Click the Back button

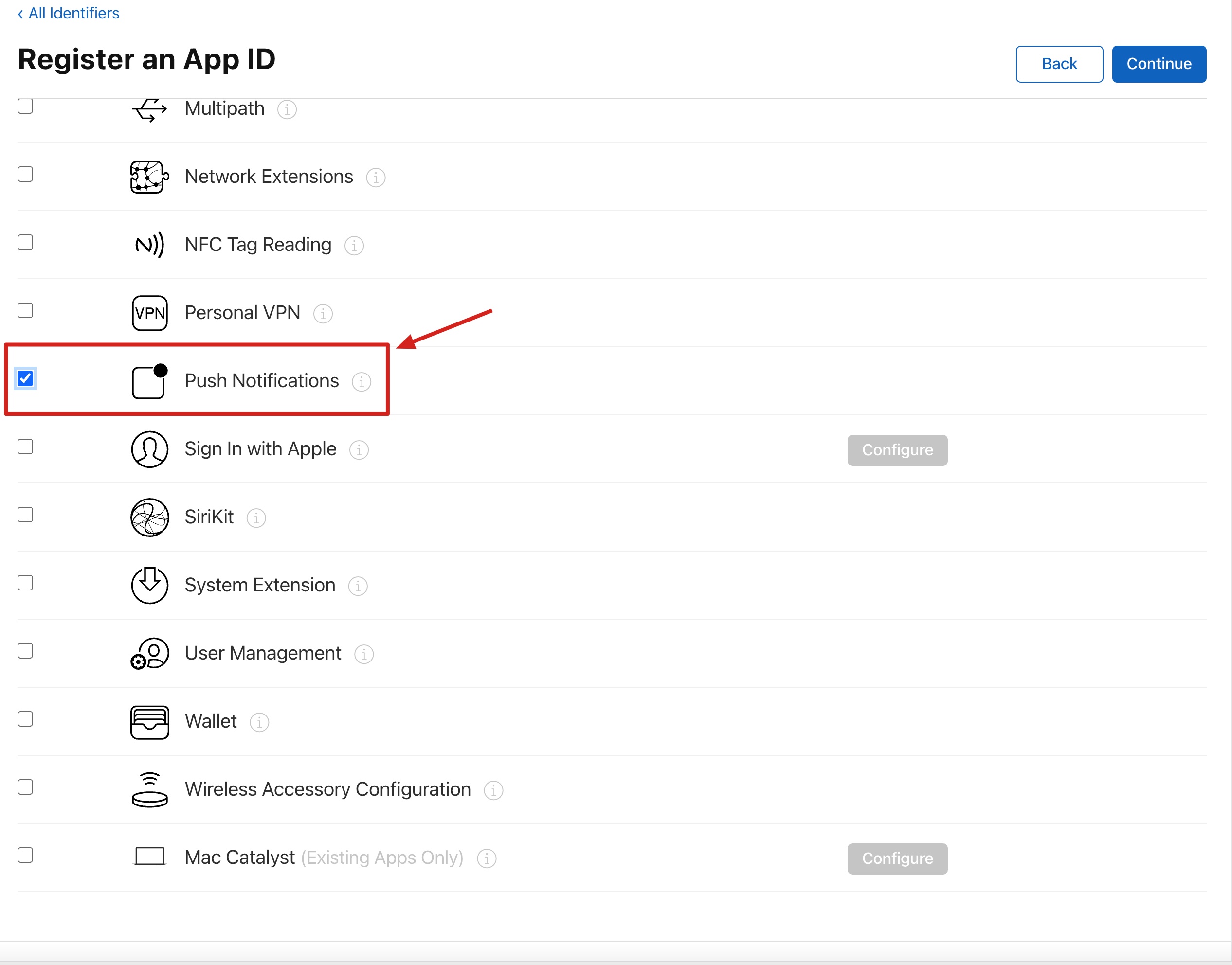1058,64
